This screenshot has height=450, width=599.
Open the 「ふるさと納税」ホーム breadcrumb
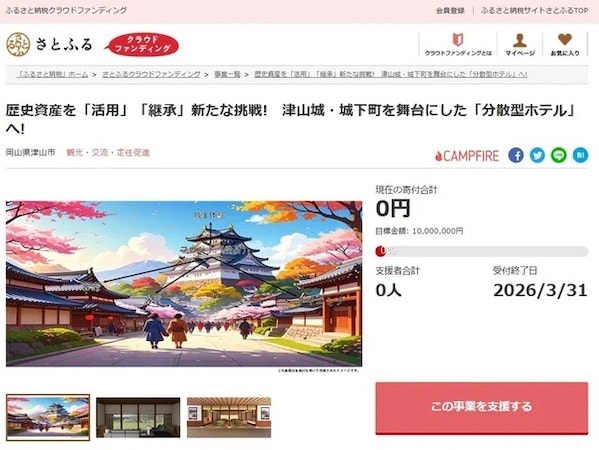(x=53, y=74)
